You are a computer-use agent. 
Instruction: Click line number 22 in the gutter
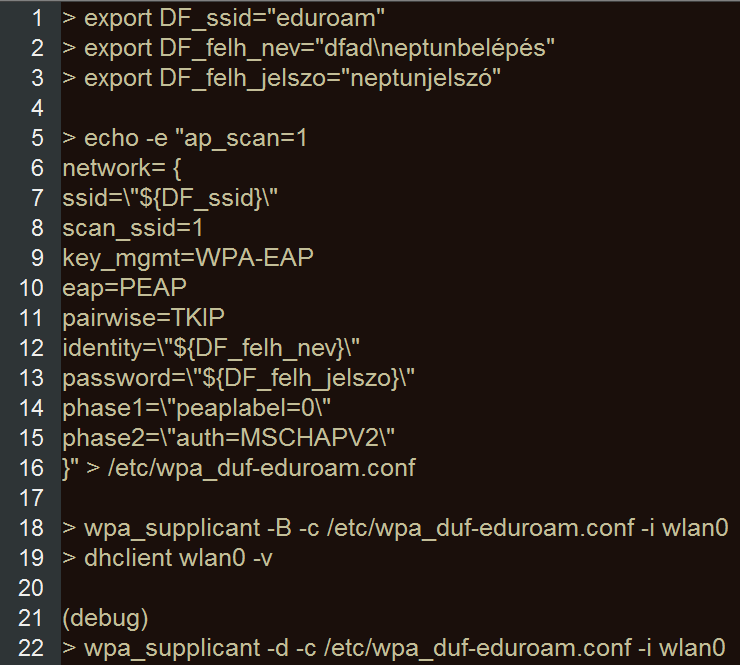[x=31, y=648]
